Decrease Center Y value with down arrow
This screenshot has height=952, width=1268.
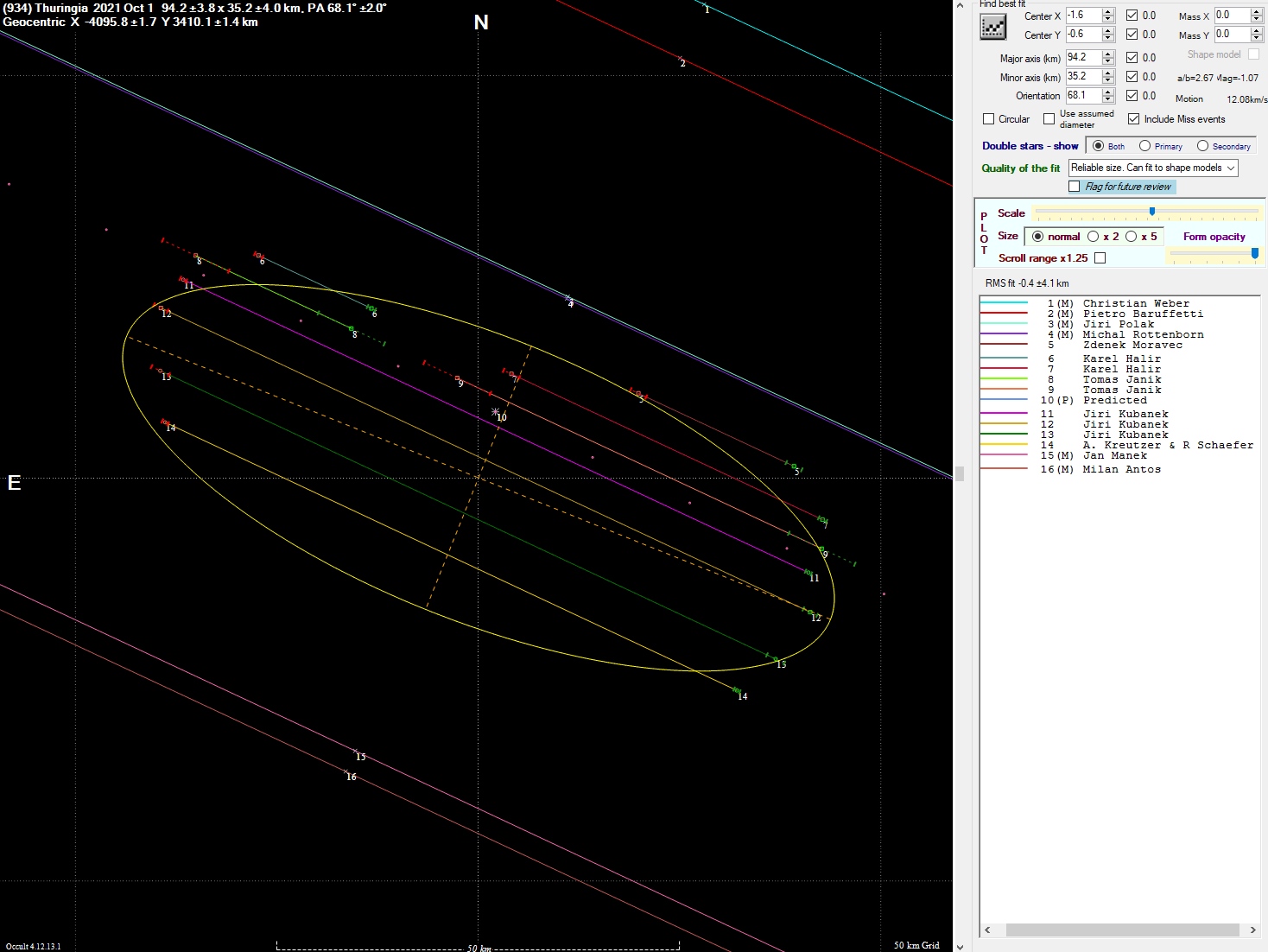pyautogui.click(x=1108, y=38)
